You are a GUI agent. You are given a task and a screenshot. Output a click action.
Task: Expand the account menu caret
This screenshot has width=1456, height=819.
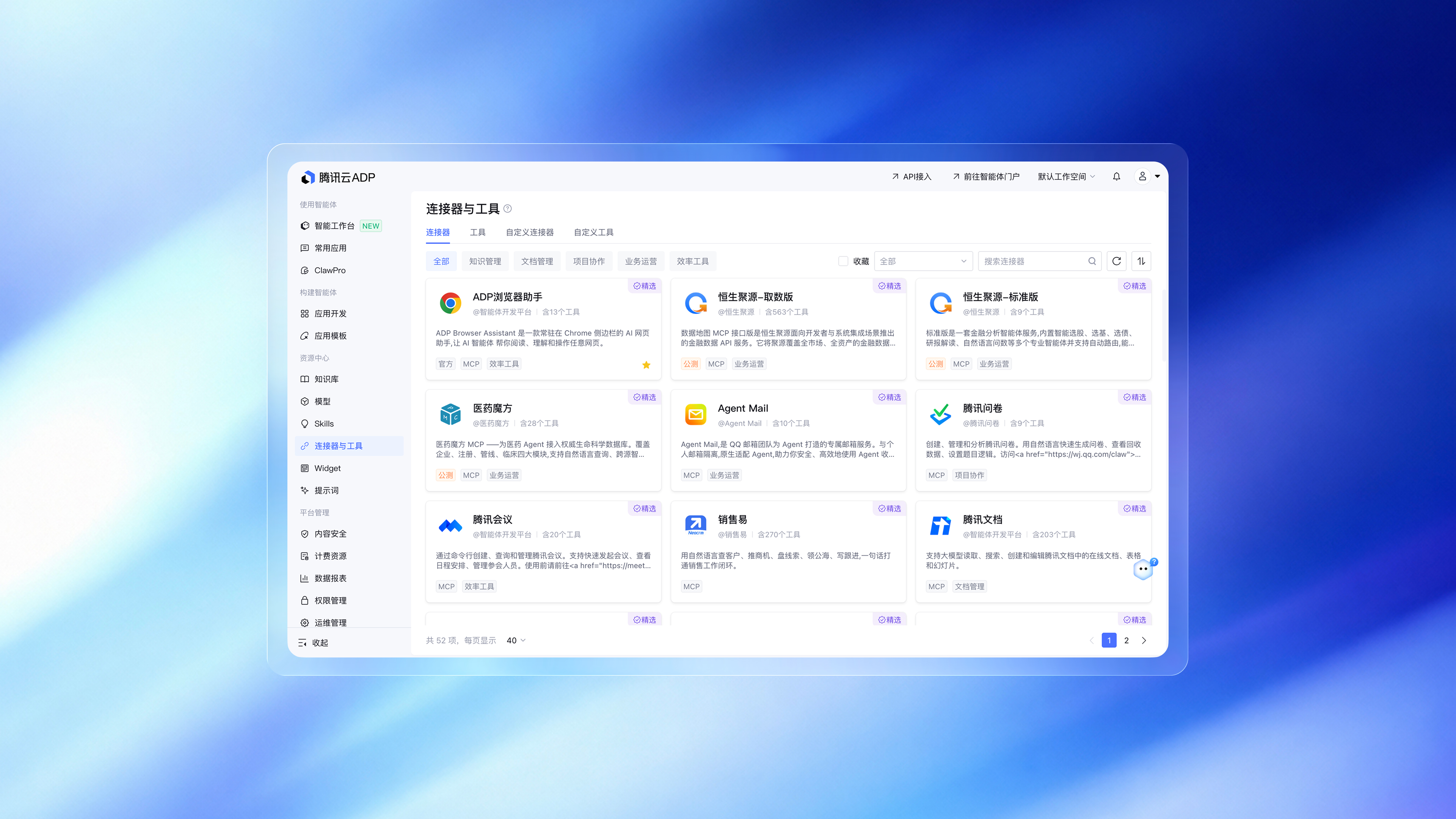coord(1157,176)
